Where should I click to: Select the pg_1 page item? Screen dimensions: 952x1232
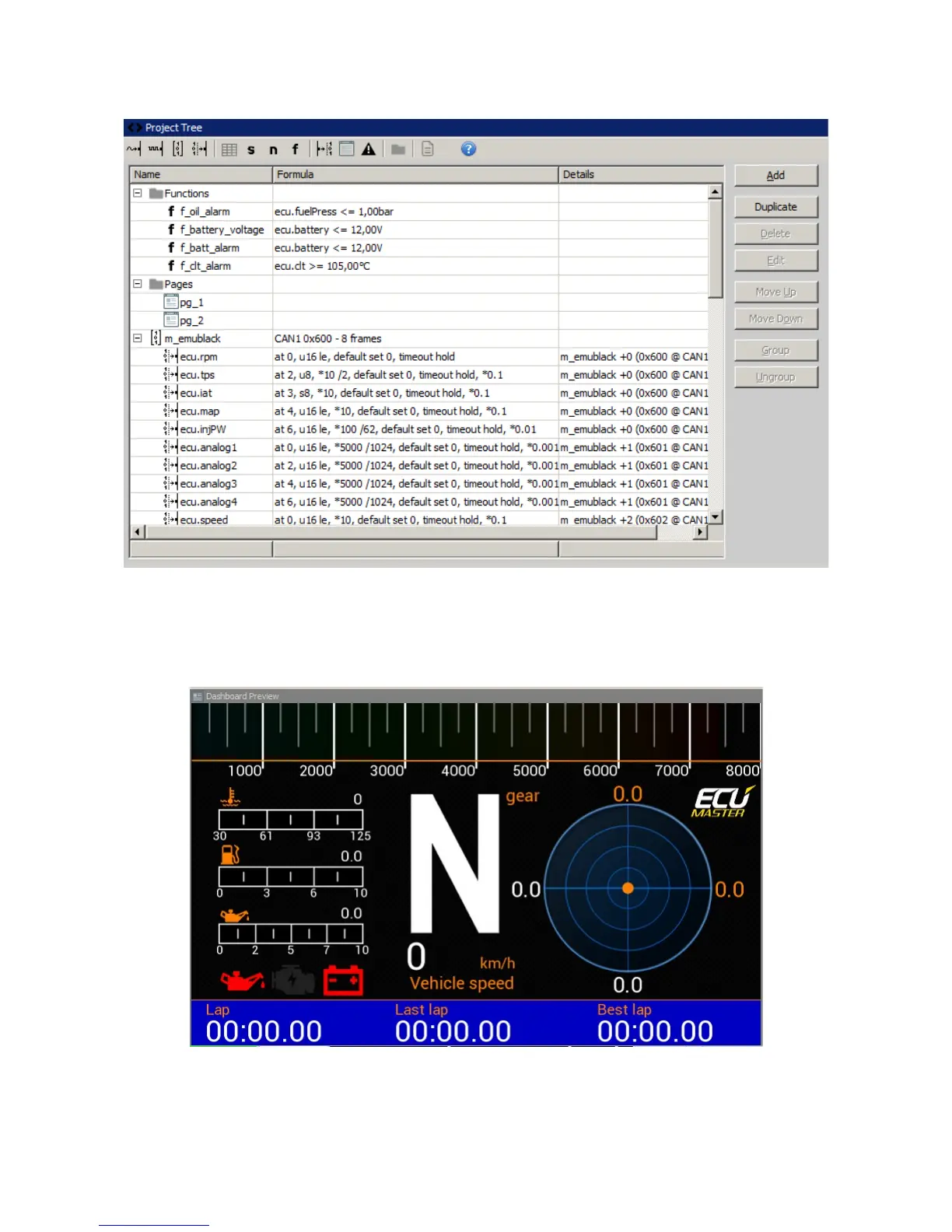[x=191, y=303]
